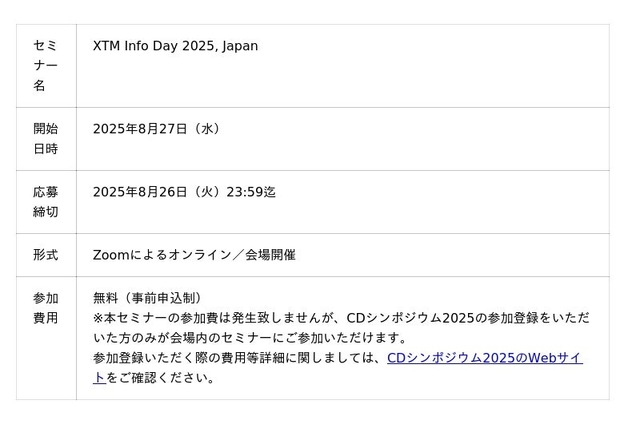The height and width of the screenshot is (424, 640).
Task: Click the 応募締切 row header
Action: point(45,202)
